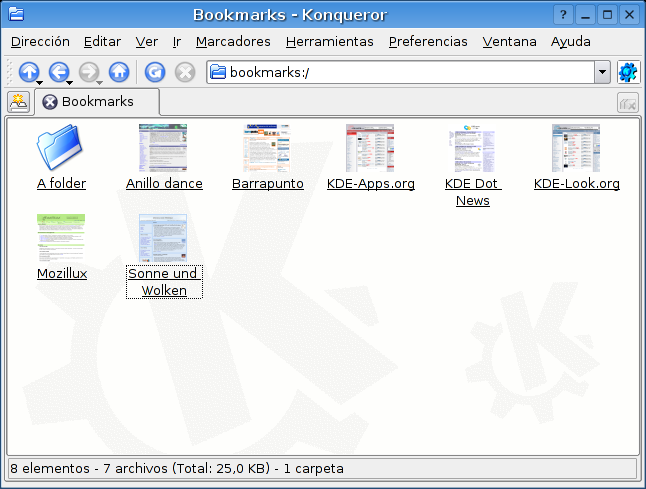The image size is (646, 489).
Task: Select the blue A folder icon
Action: click(x=61, y=147)
